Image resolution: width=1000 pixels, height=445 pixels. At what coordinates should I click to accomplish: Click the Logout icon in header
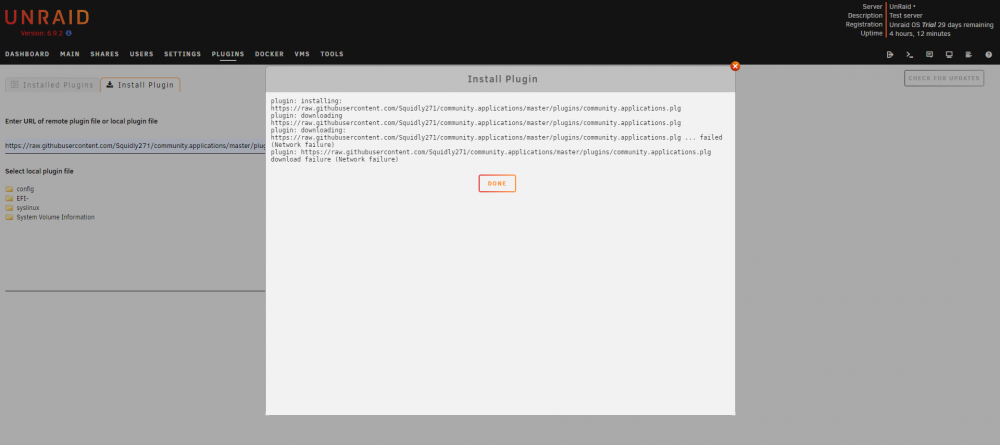point(890,54)
